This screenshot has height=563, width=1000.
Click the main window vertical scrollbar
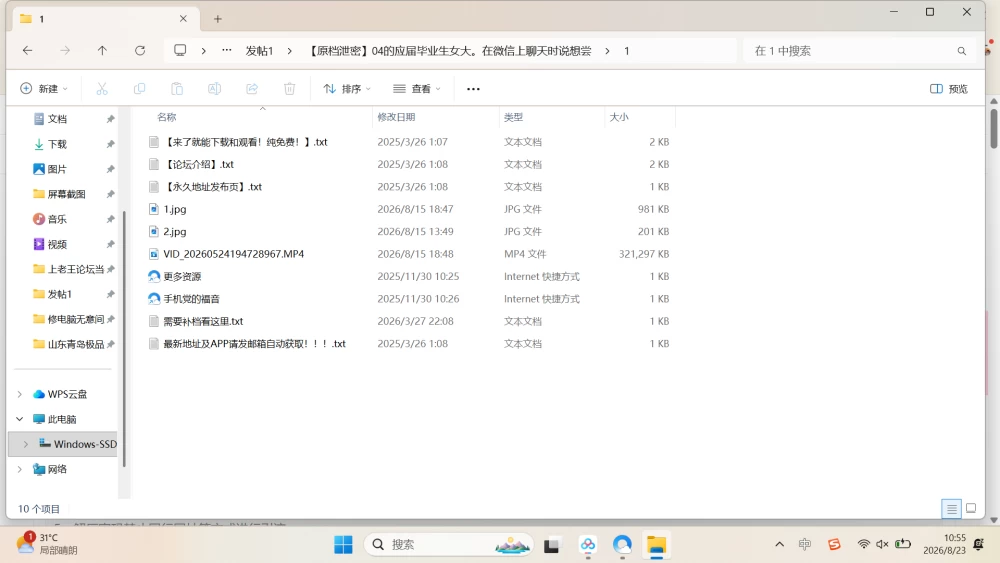(x=994, y=129)
